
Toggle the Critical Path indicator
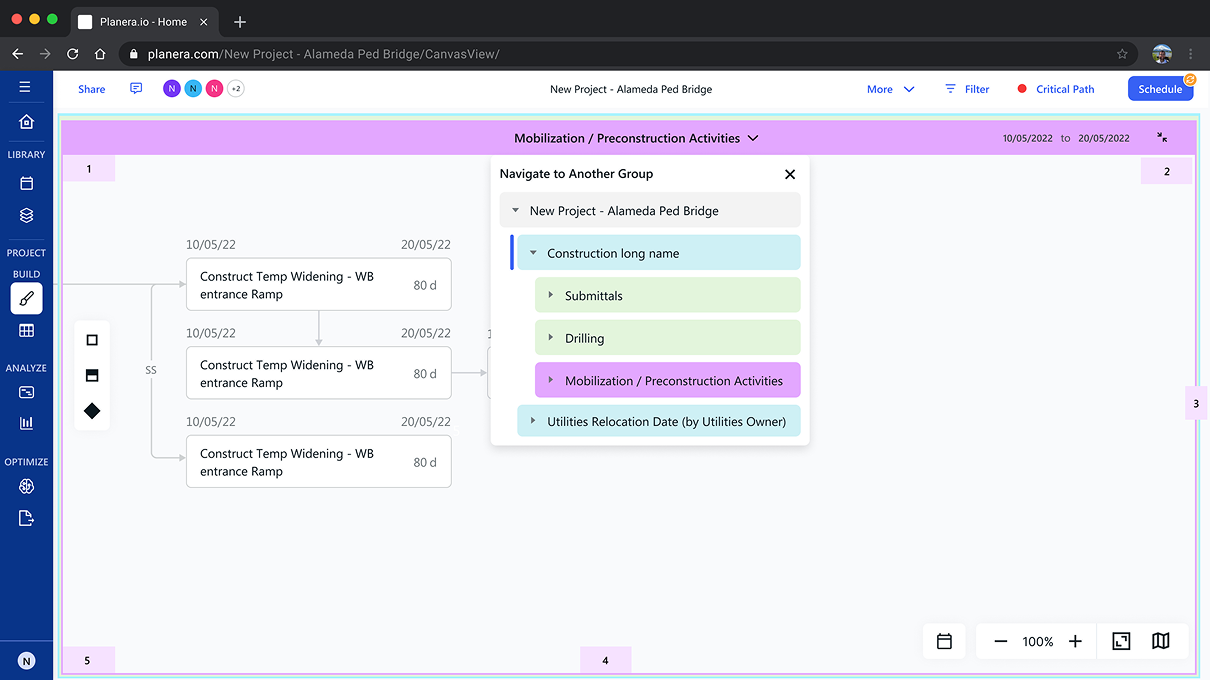1056,89
